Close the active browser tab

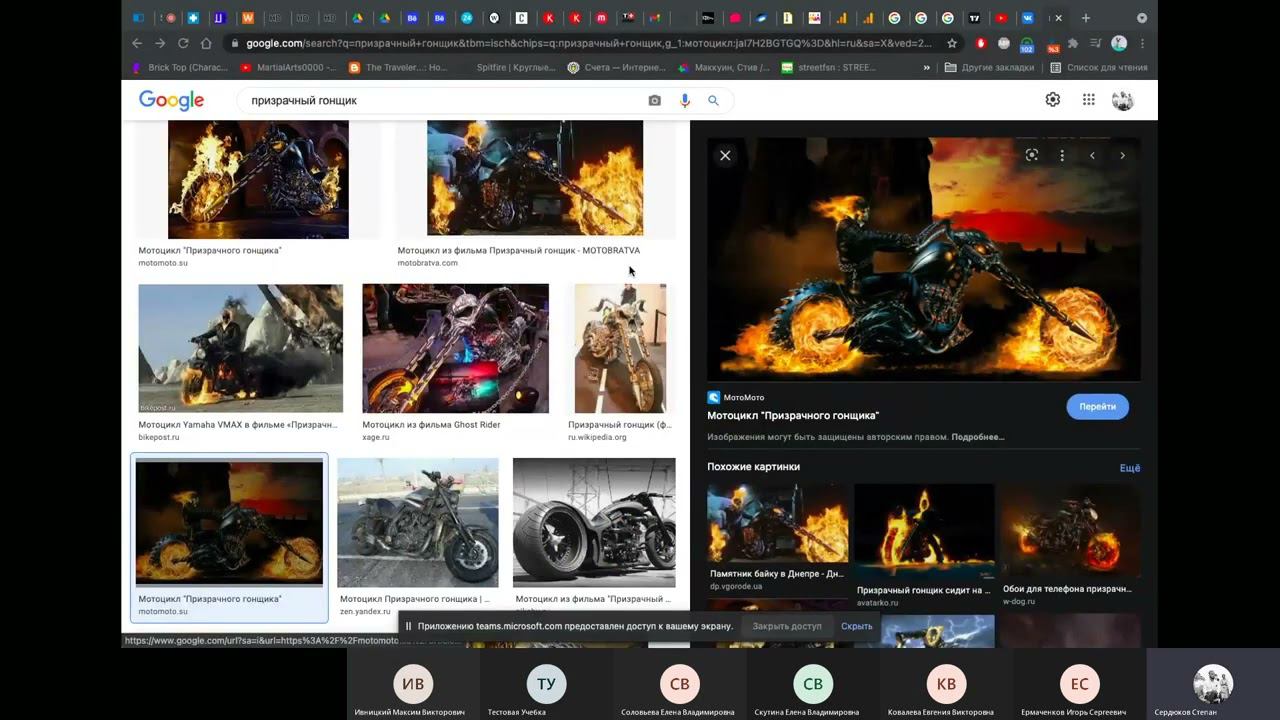point(1058,18)
